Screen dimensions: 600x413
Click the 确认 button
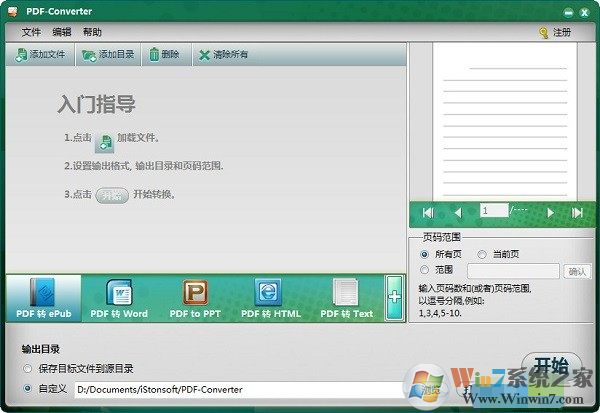577,271
